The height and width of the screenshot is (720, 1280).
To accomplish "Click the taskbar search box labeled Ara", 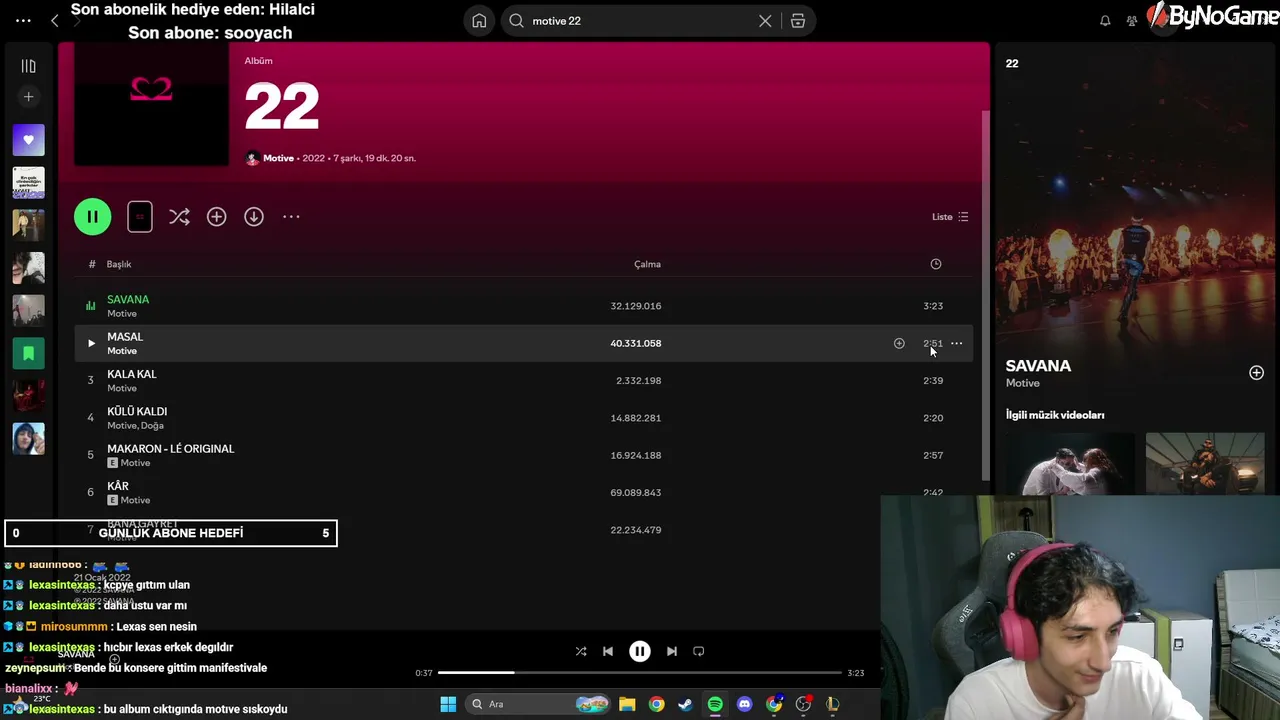I will coord(538,704).
